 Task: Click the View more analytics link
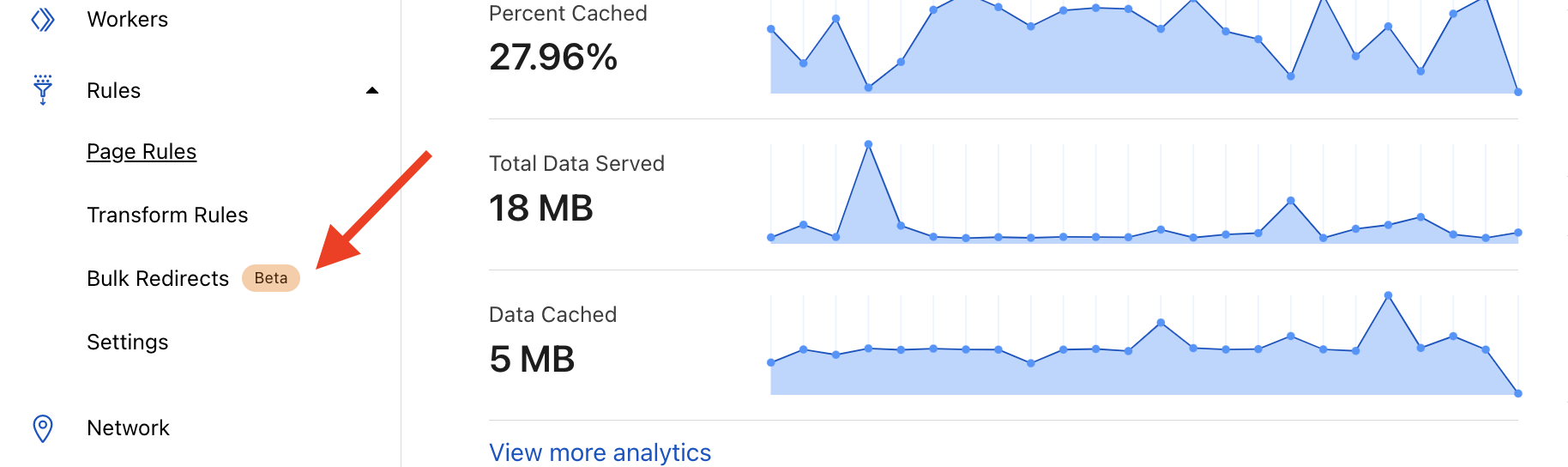[600, 452]
